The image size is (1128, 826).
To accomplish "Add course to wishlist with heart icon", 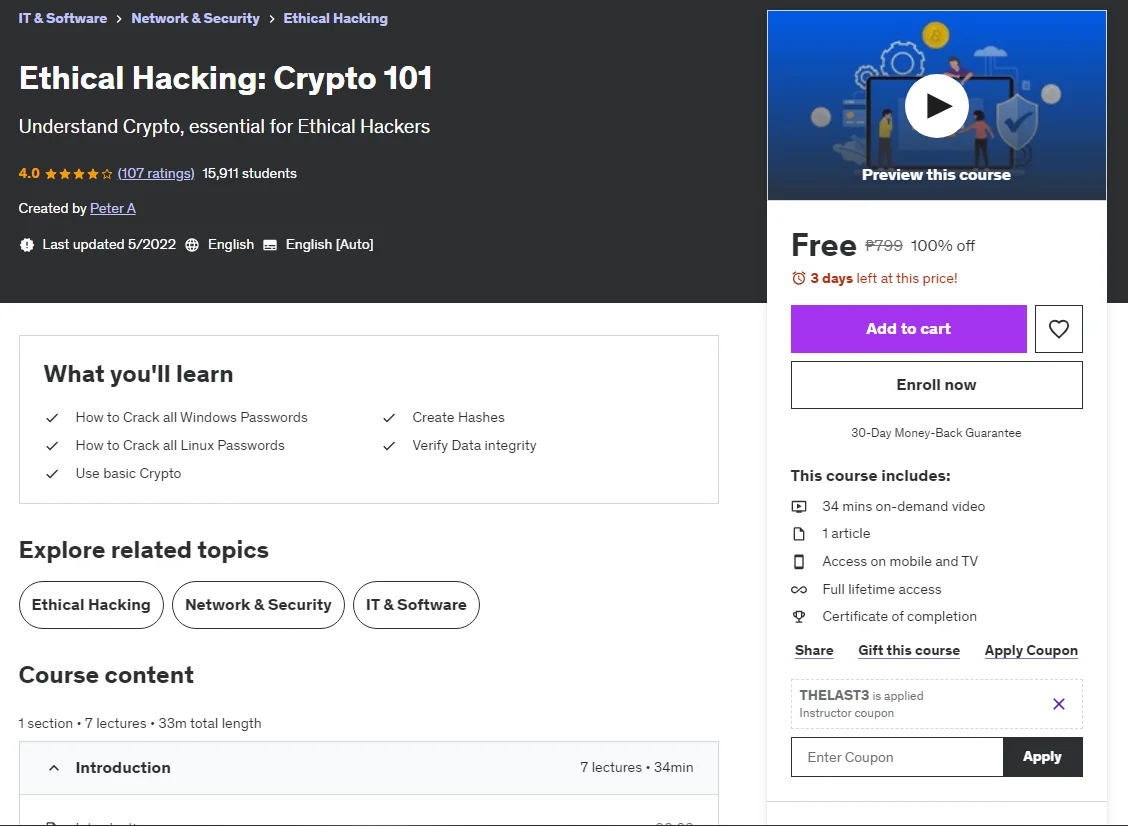I will click(1058, 329).
